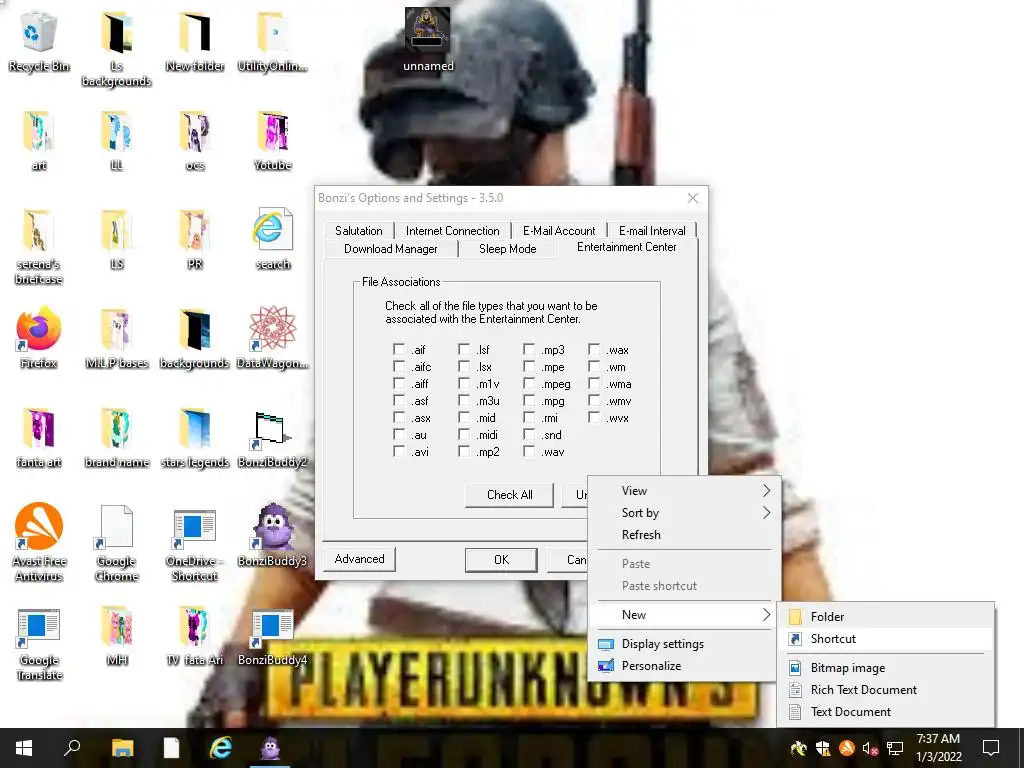Select the New folder desktop icon
This screenshot has height=768, width=1024.
coord(195,41)
